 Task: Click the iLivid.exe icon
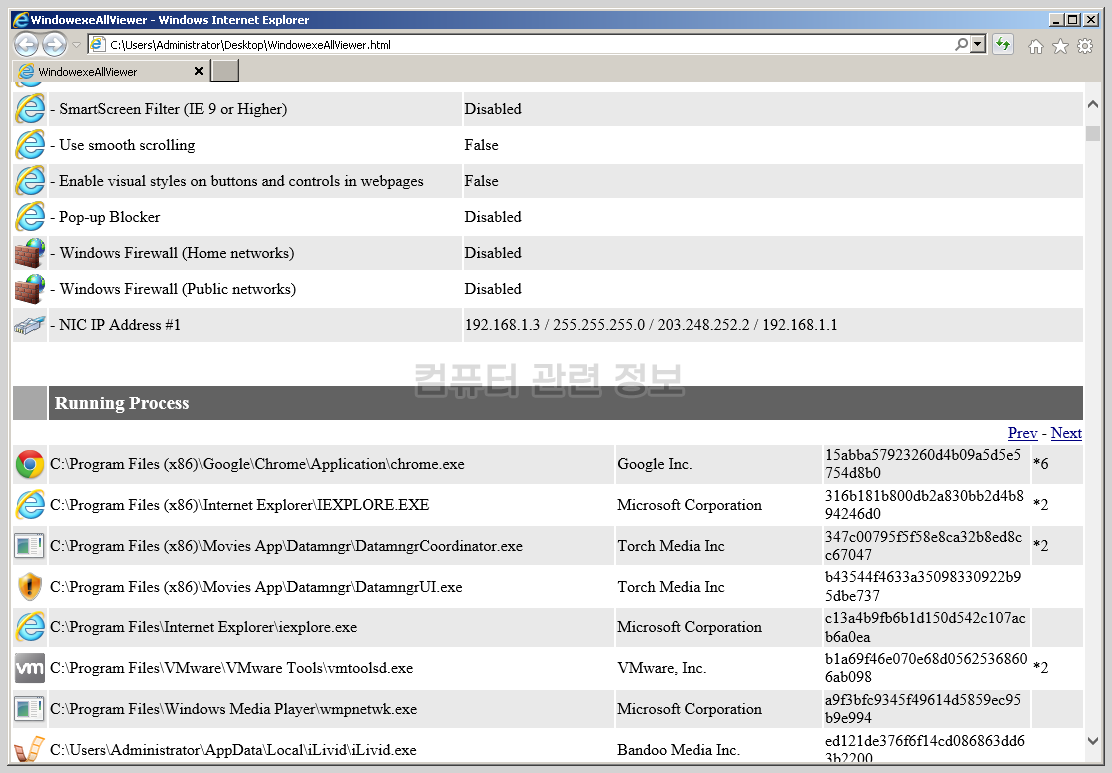tap(30, 749)
